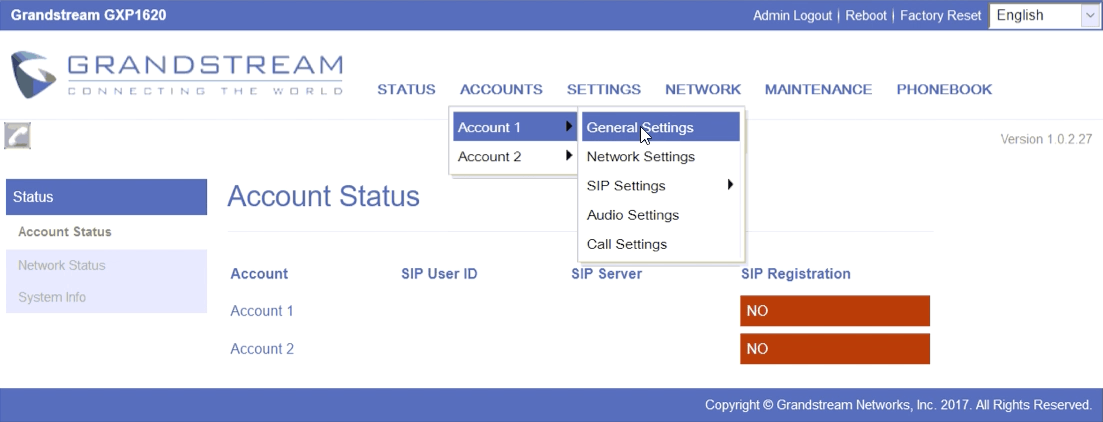The width and height of the screenshot is (1103, 422).
Task: Click the Account Status page heading
Action: click(324, 196)
